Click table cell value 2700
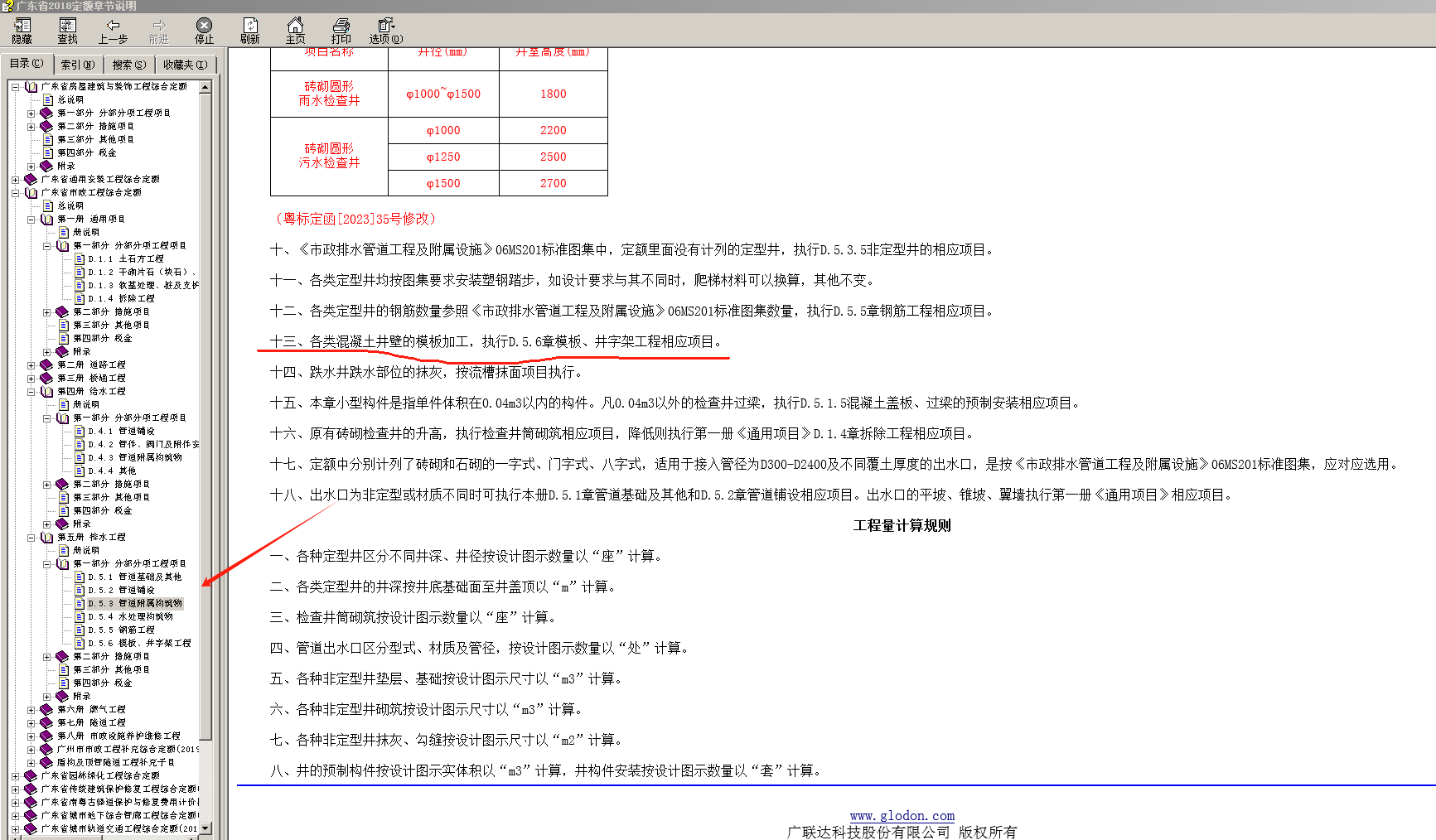Image resolution: width=1436 pixels, height=840 pixels. (x=554, y=183)
